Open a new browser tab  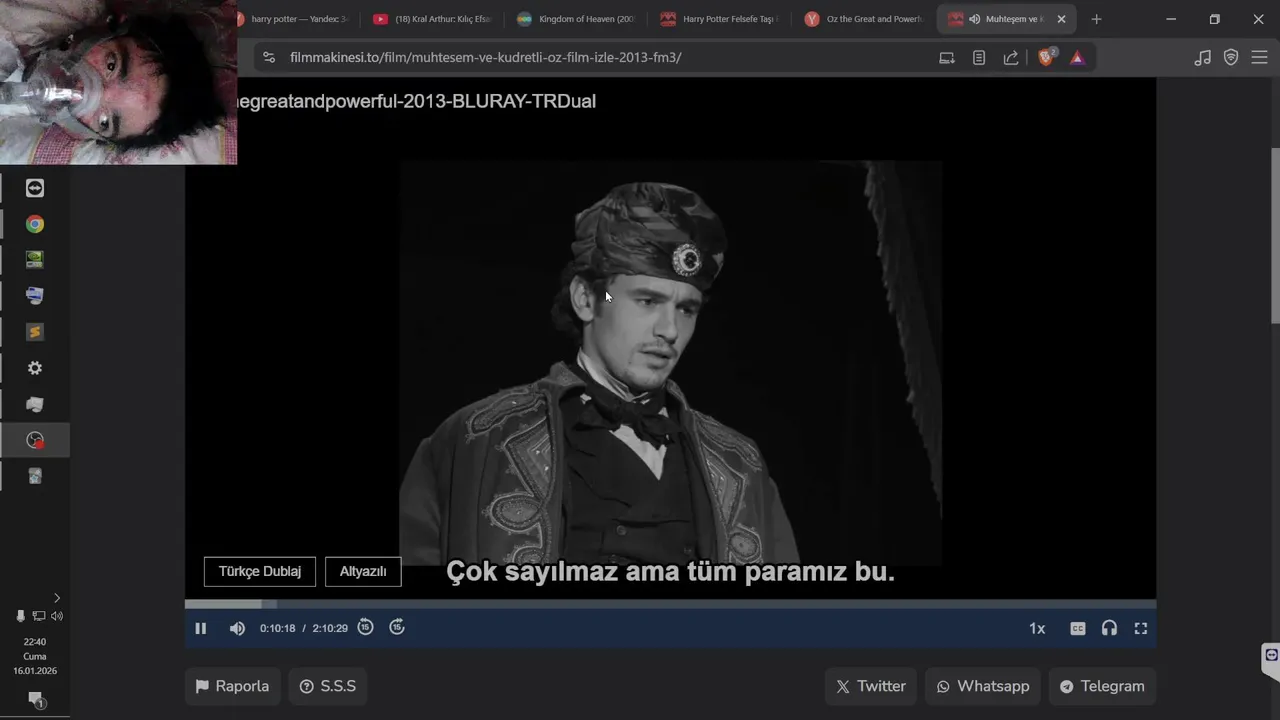pyautogui.click(x=1096, y=19)
